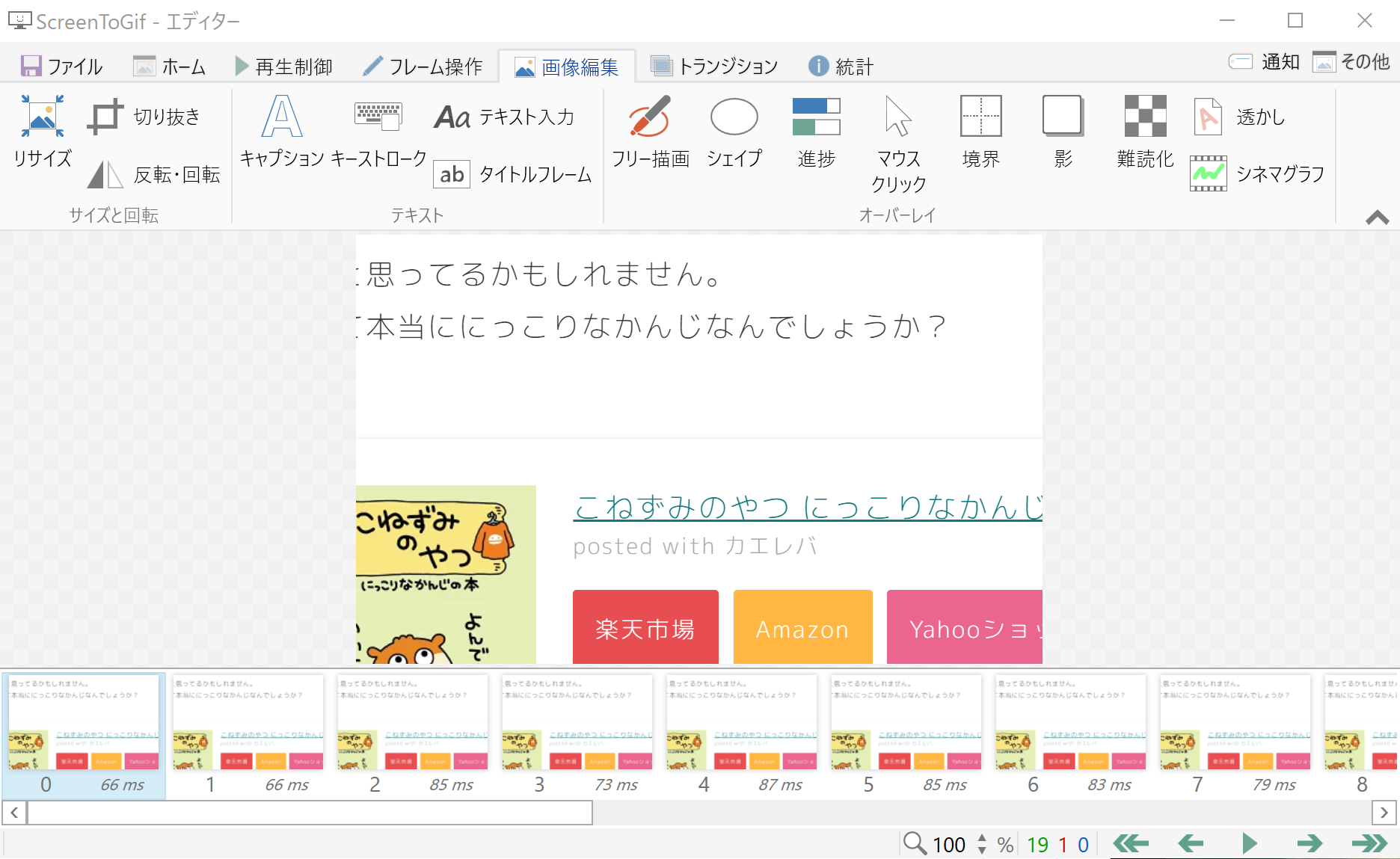The height and width of the screenshot is (859, 1400).
Task: Open the ファイル tab
Action: [61, 67]
